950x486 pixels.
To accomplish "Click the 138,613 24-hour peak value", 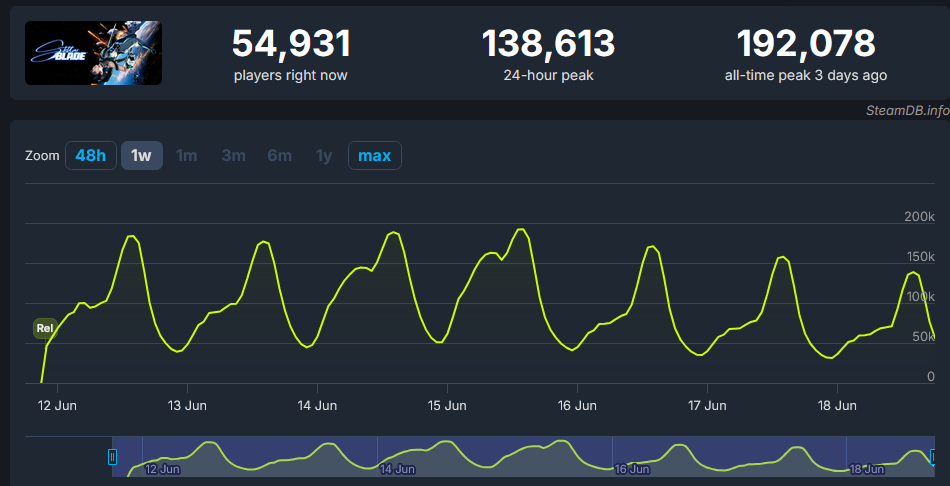I will (548, 44).
